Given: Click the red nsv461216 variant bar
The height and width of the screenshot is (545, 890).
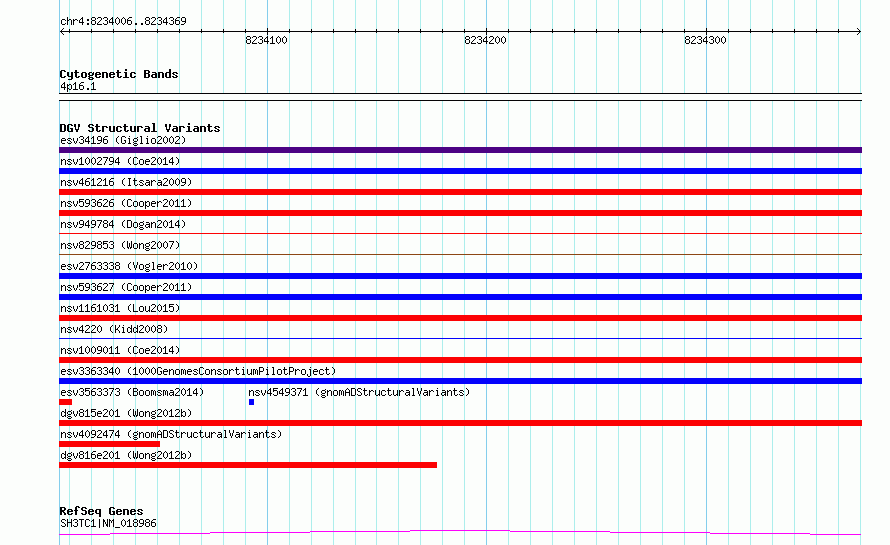Looking at the screenshot, I should [x=460, y=192].
